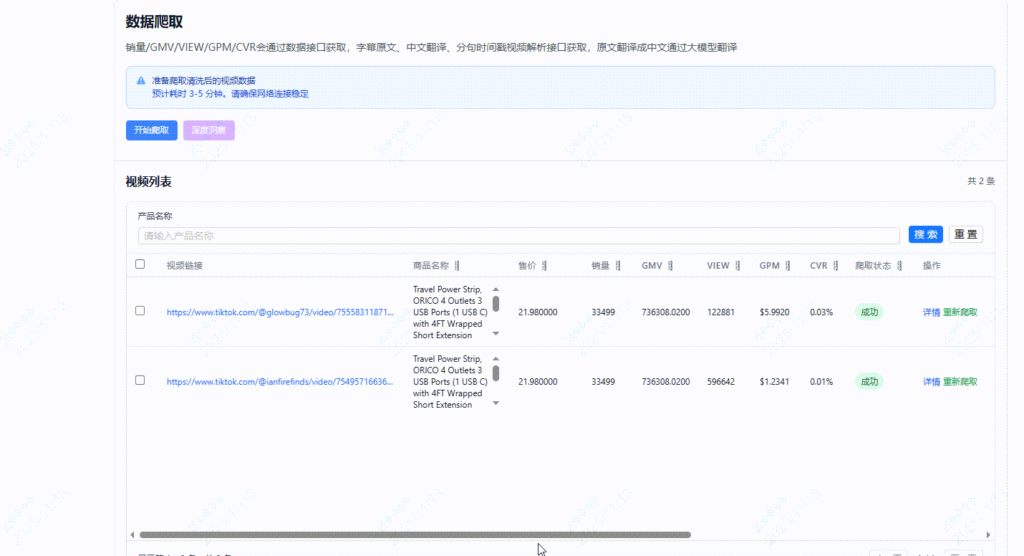
Task: Check the glowbug73 video row checkbox
Action: click(x=140, y=311)
